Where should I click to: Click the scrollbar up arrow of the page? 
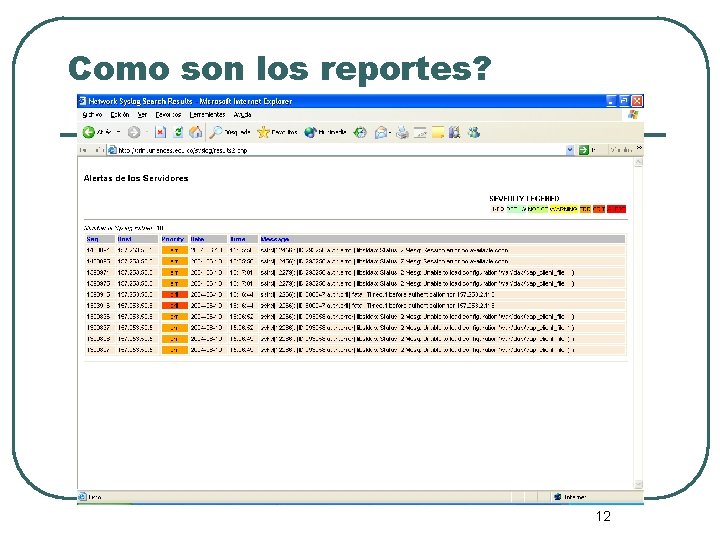(638, 162)
